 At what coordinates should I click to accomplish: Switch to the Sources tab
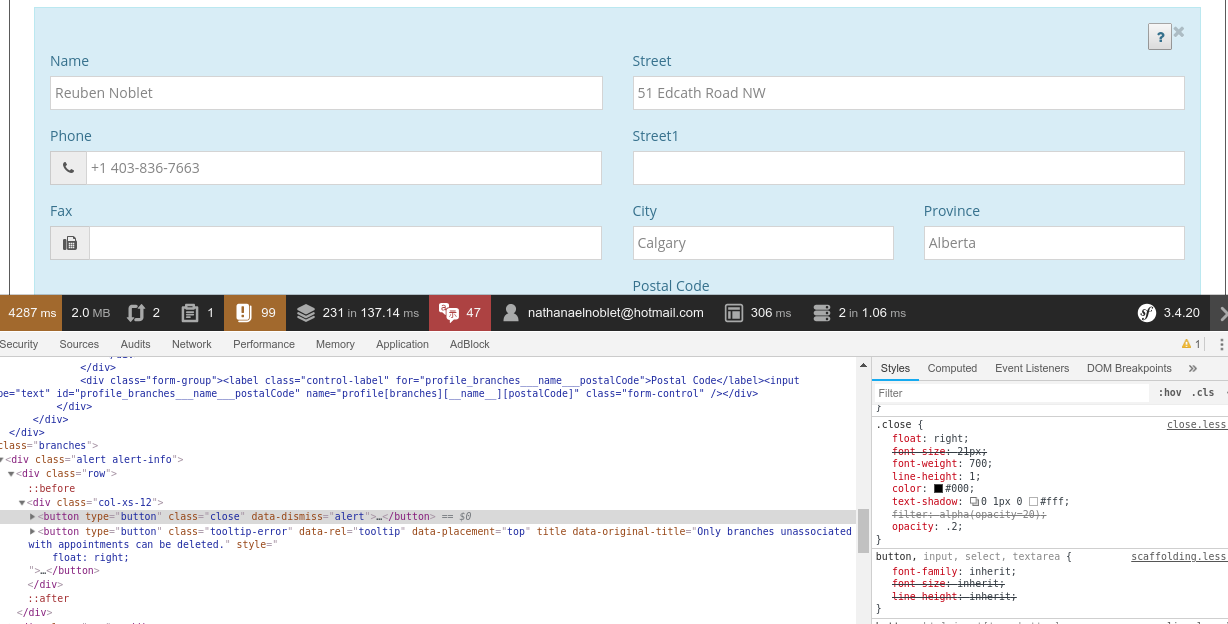click(79, 344)
